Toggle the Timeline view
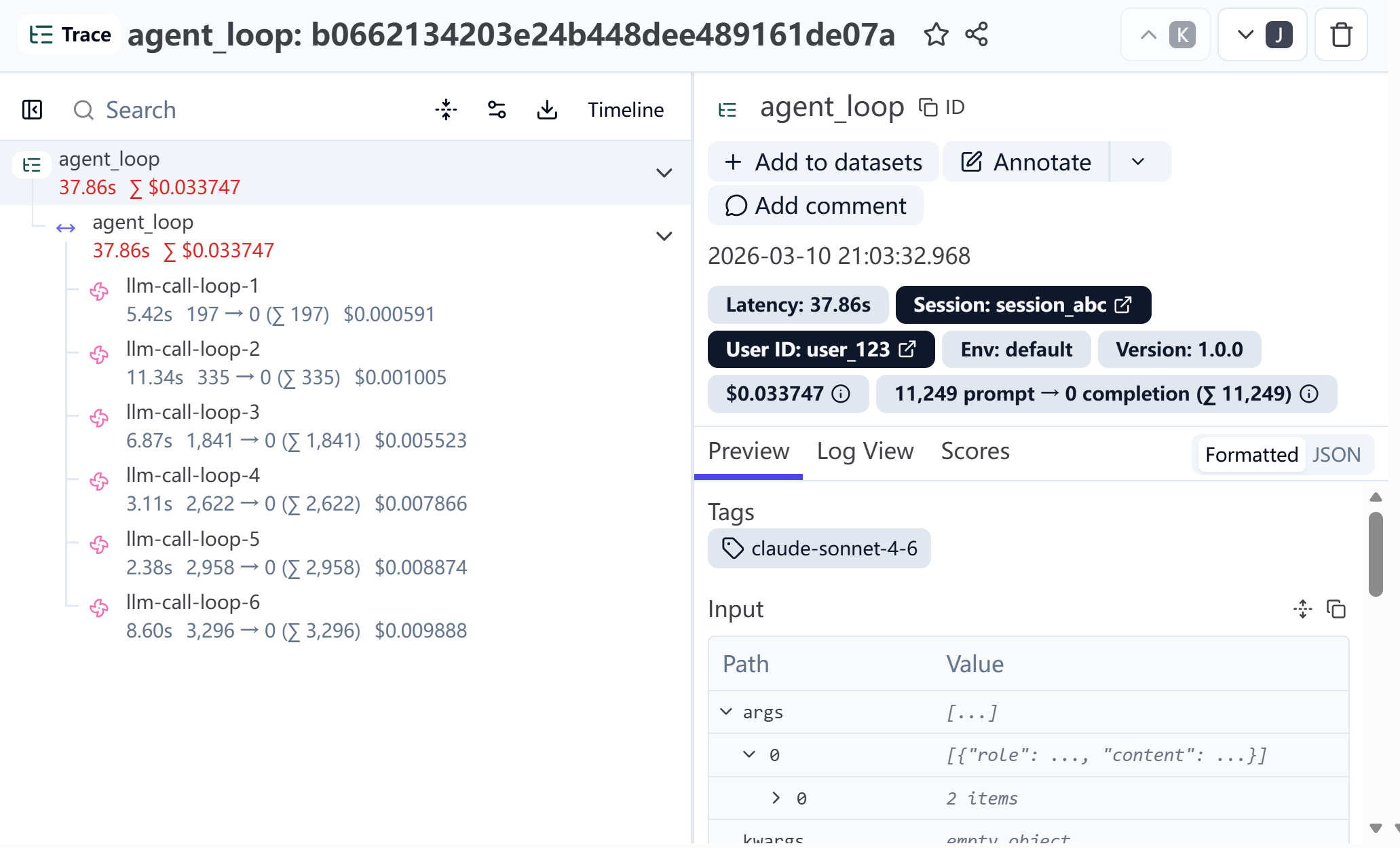 [625, 110]
